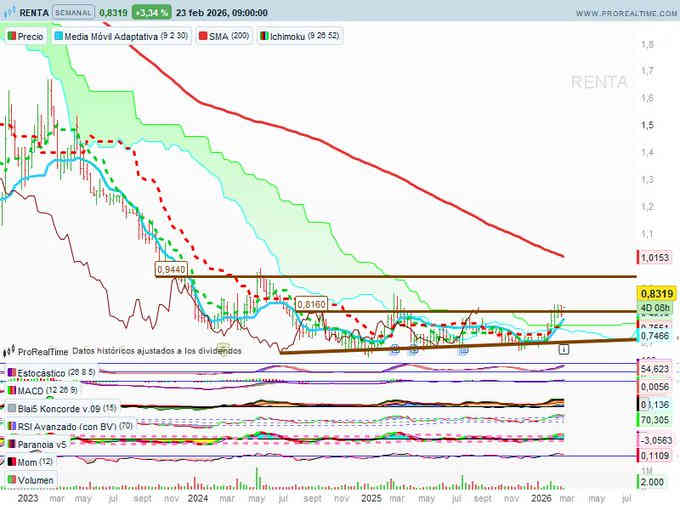Click the Mom (12) indicator icon

click(11, 462)
